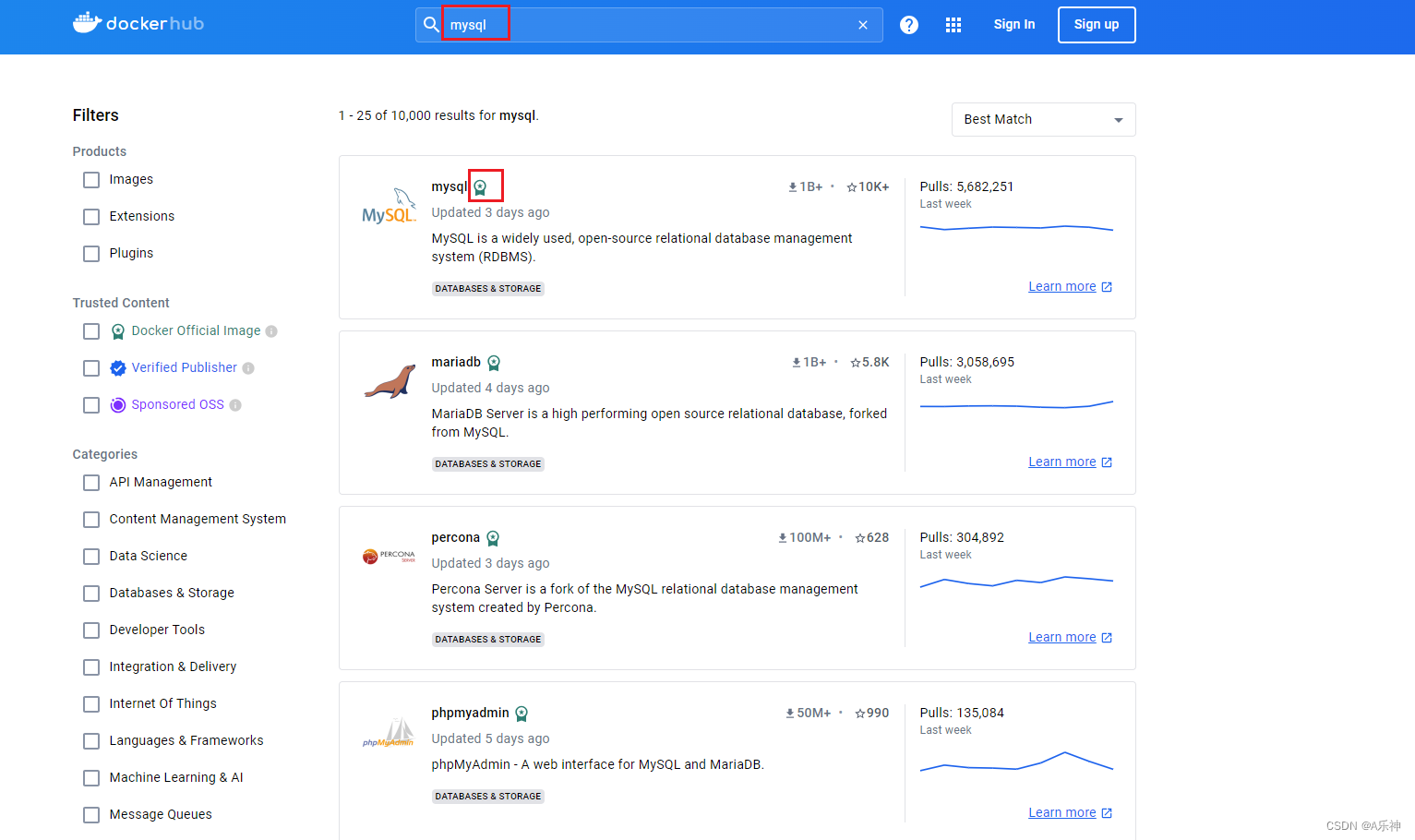Click percona card's DATABASES & STORAGE tag
Image resolution: width=1415 pixels, height=840 pixels.
[x=488, y=640]
